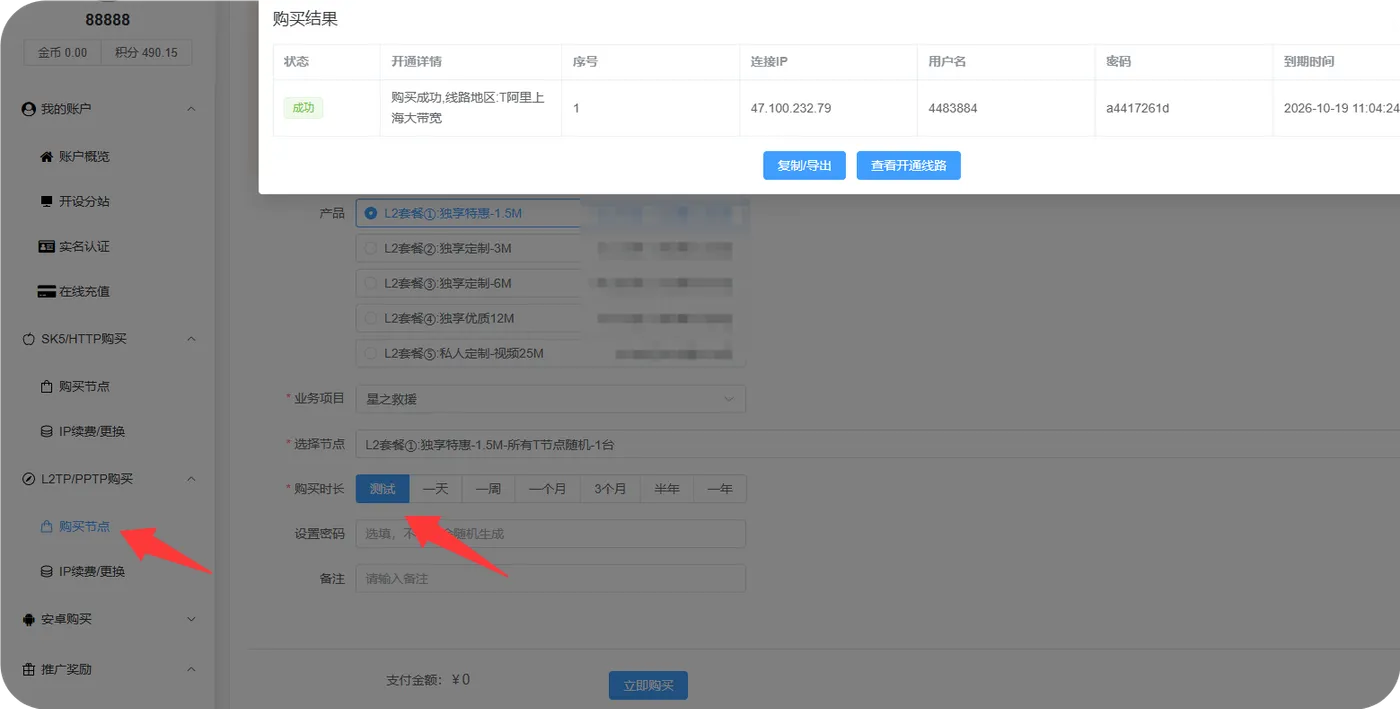This screenshot has width=1400, height=709.
Task: Choose 一周 purchase duration
Action: coord(489,489)
